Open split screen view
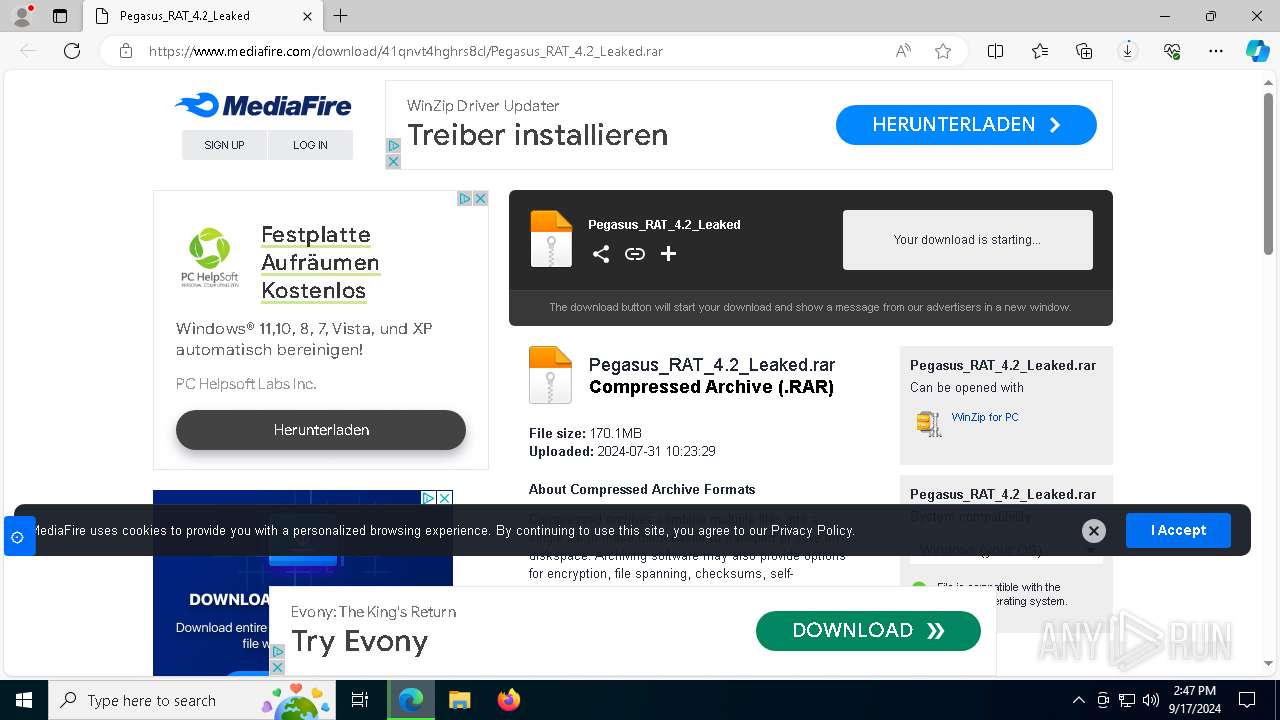This screenshot has width=1280, height=720. tap(996, 51)
